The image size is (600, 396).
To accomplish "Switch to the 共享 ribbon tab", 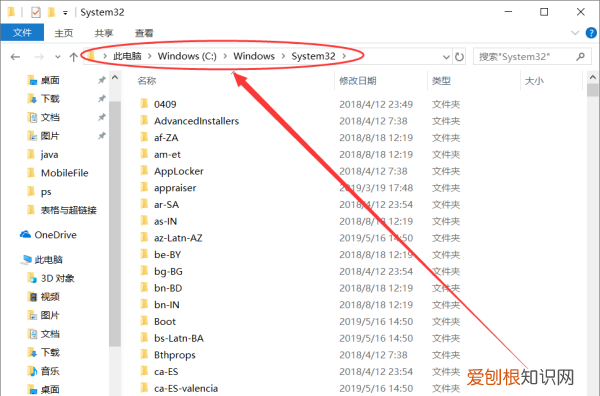I will (104, 33).
